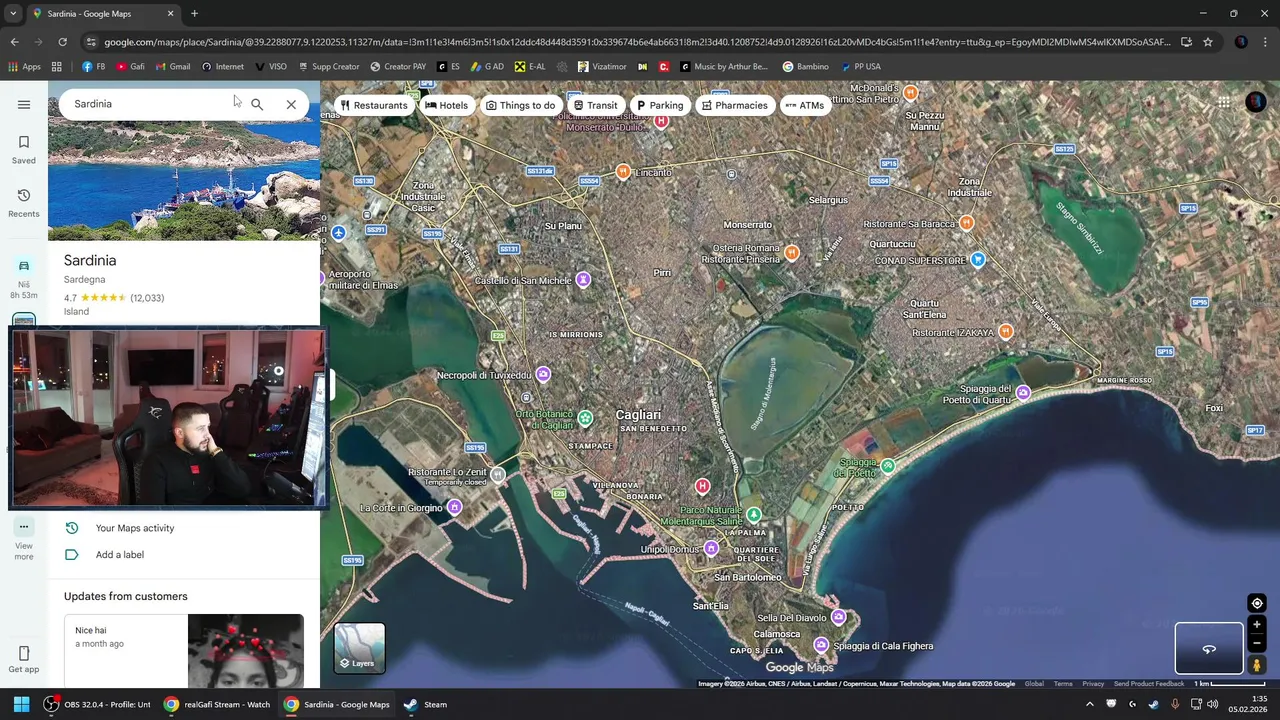
Task: Click the volume speaker tray icon
Action: pyautogui.click(x=1213, y=704)
